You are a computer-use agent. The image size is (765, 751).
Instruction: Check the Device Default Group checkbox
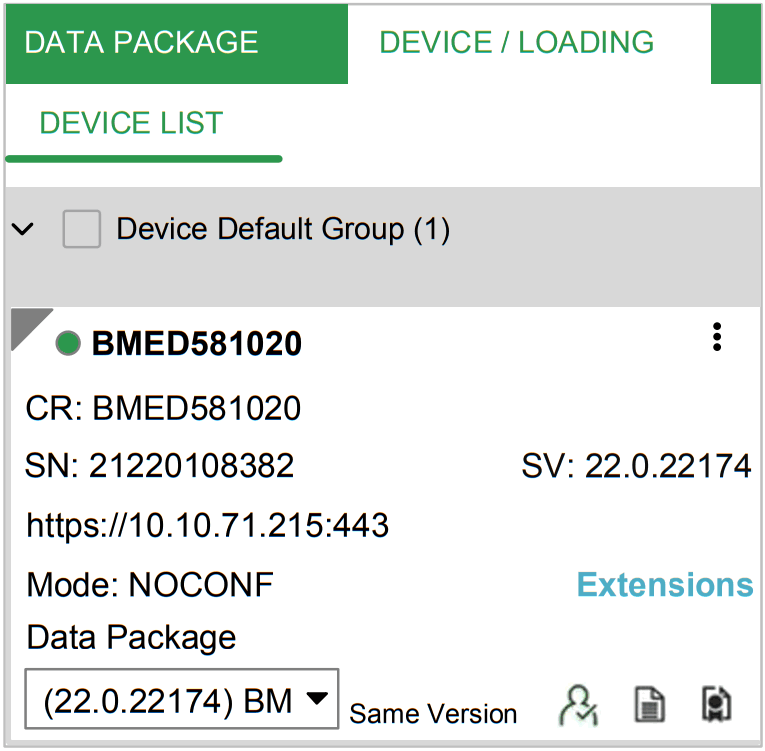click(x=82, y=229)
